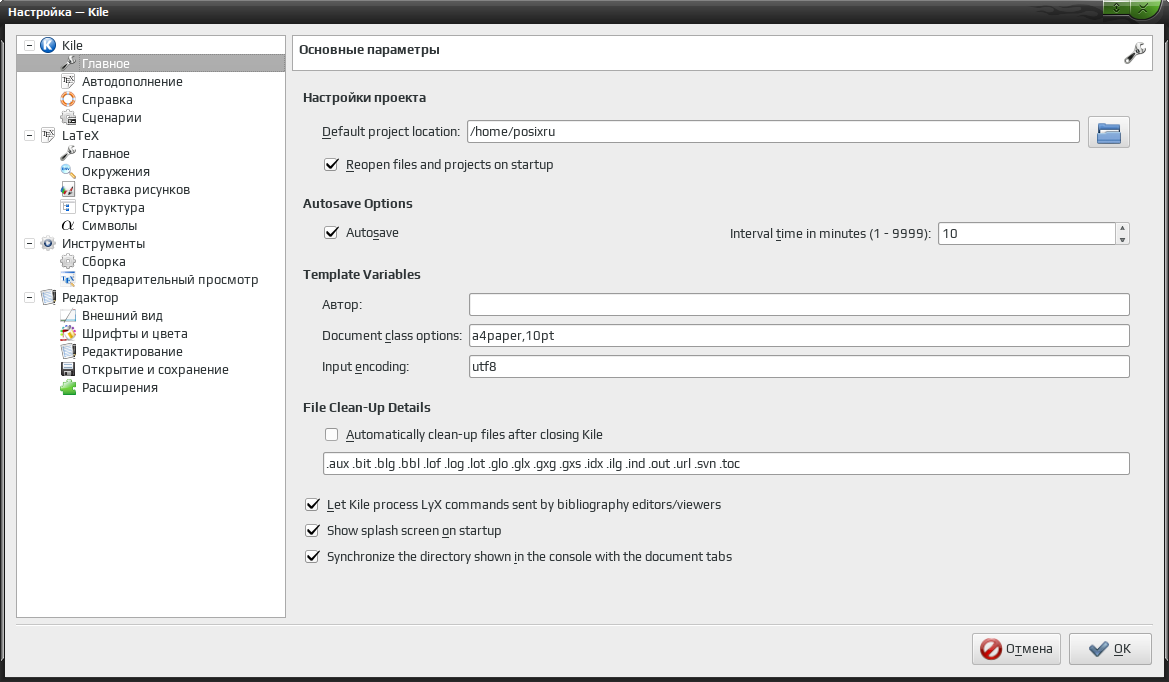Toggle Reopen files and projects on startup

coord(332,165)
